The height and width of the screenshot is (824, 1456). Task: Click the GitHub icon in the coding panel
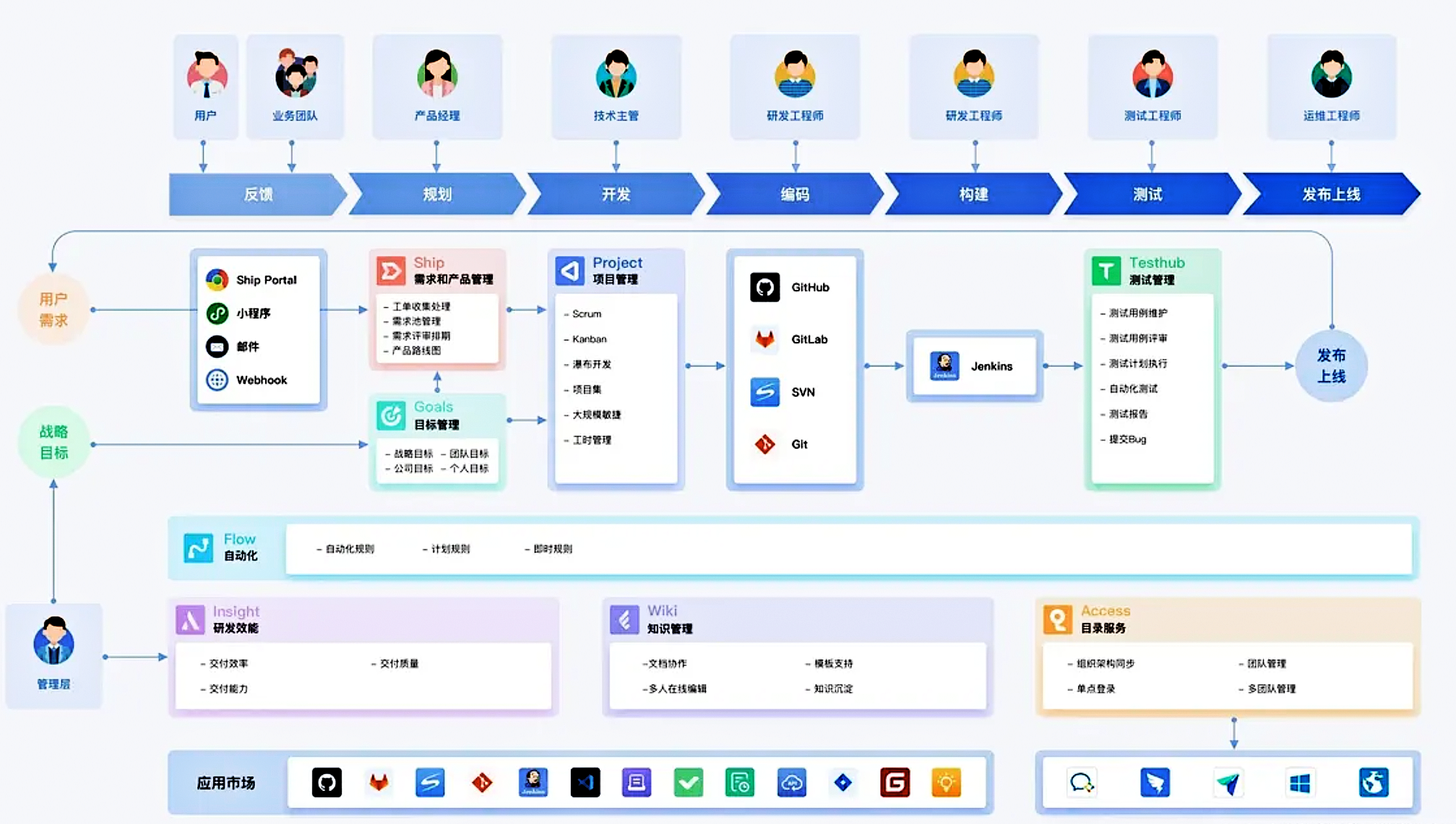(764, 287)
